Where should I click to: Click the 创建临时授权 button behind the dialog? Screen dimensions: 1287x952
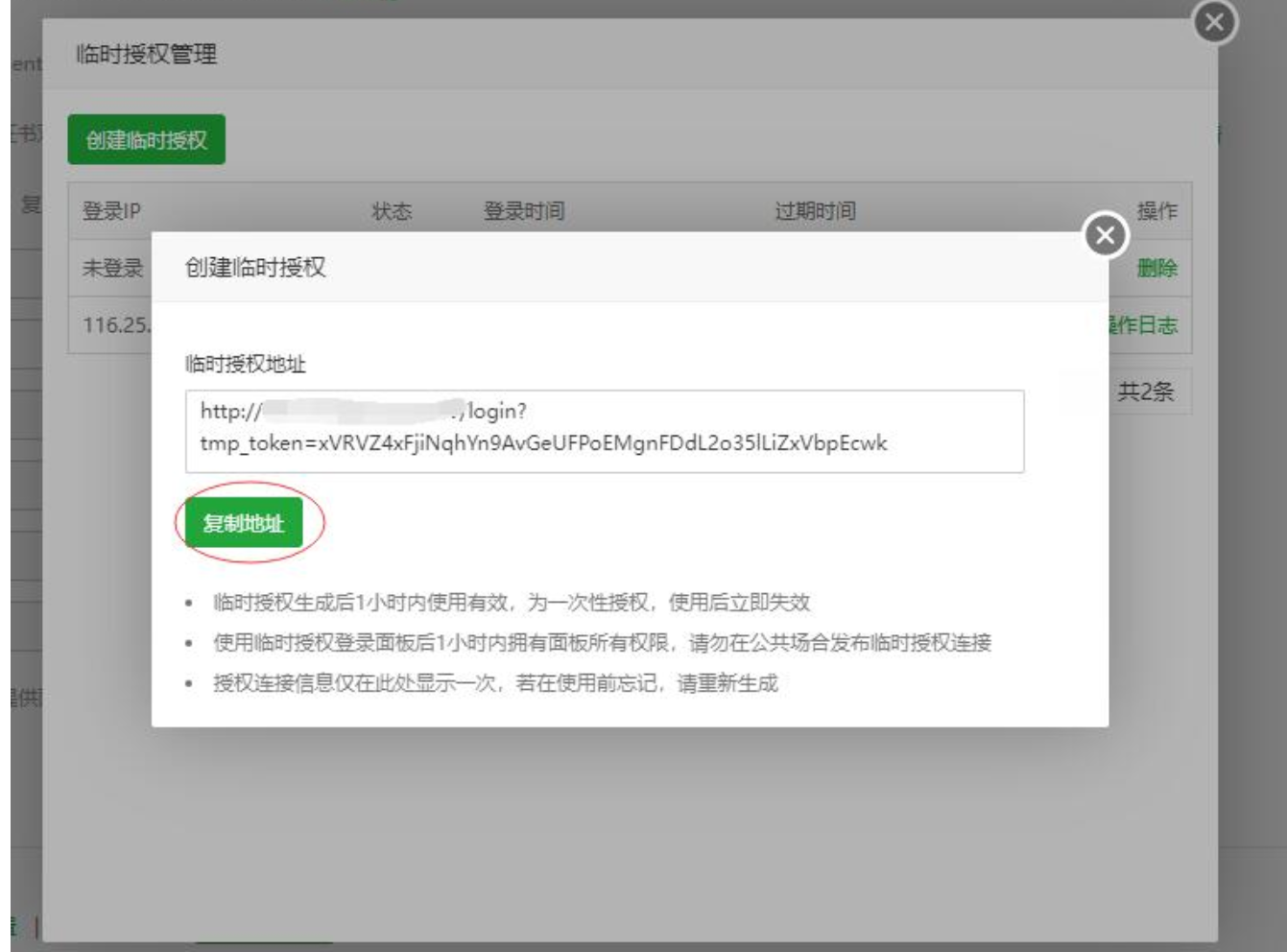(146, 140)
